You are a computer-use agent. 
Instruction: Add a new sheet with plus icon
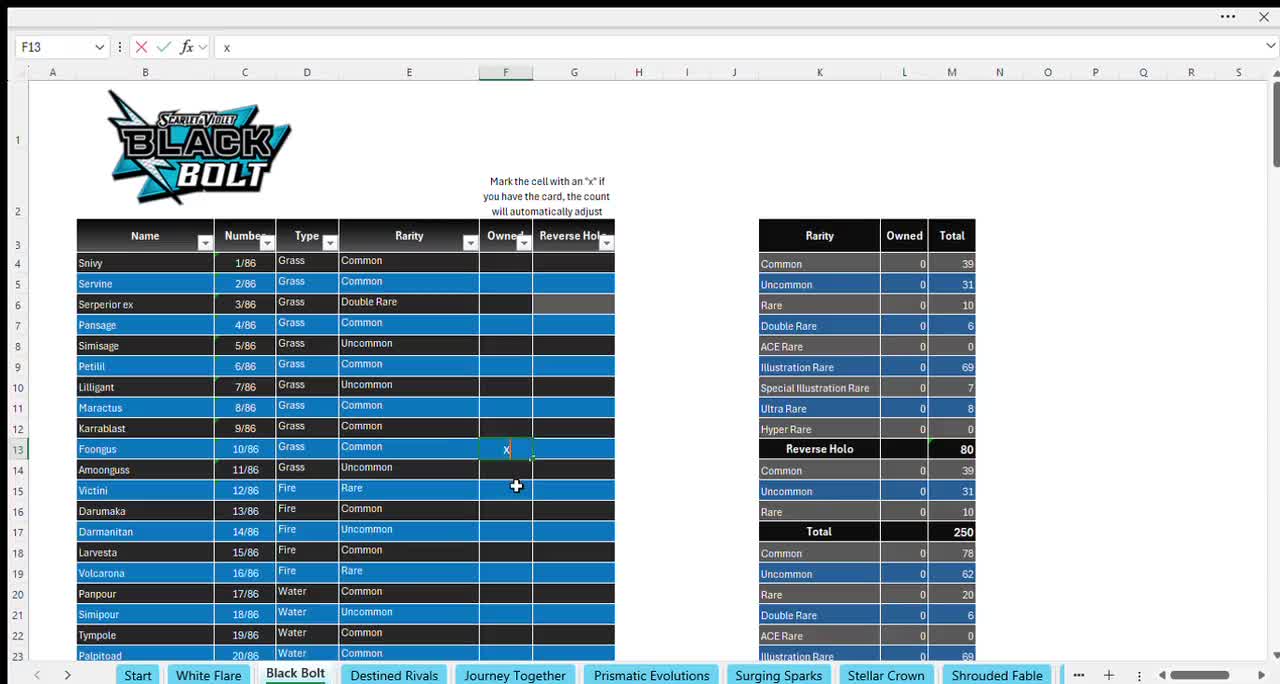click(1108, 675)
